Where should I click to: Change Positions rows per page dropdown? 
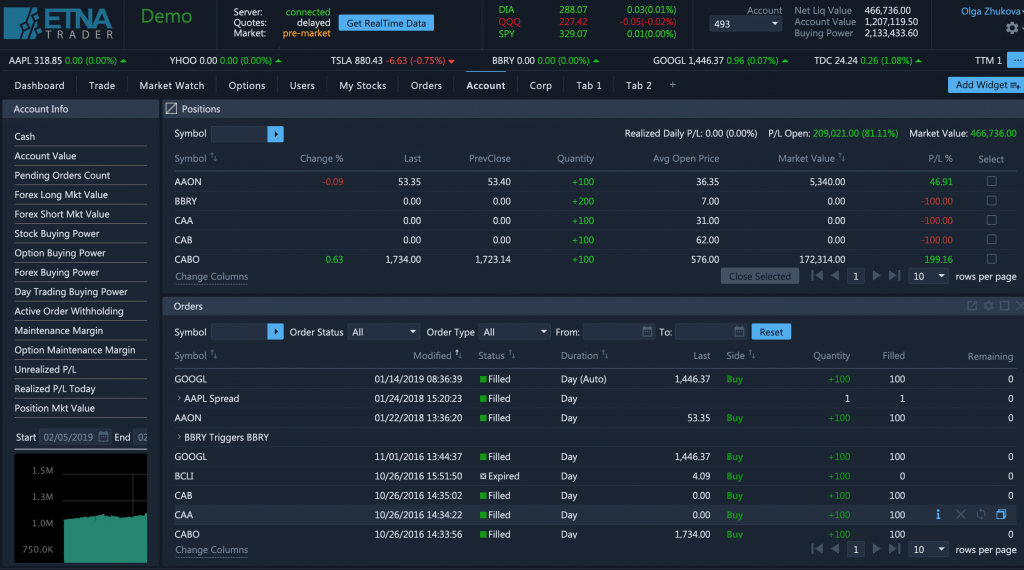coord(929,276)
